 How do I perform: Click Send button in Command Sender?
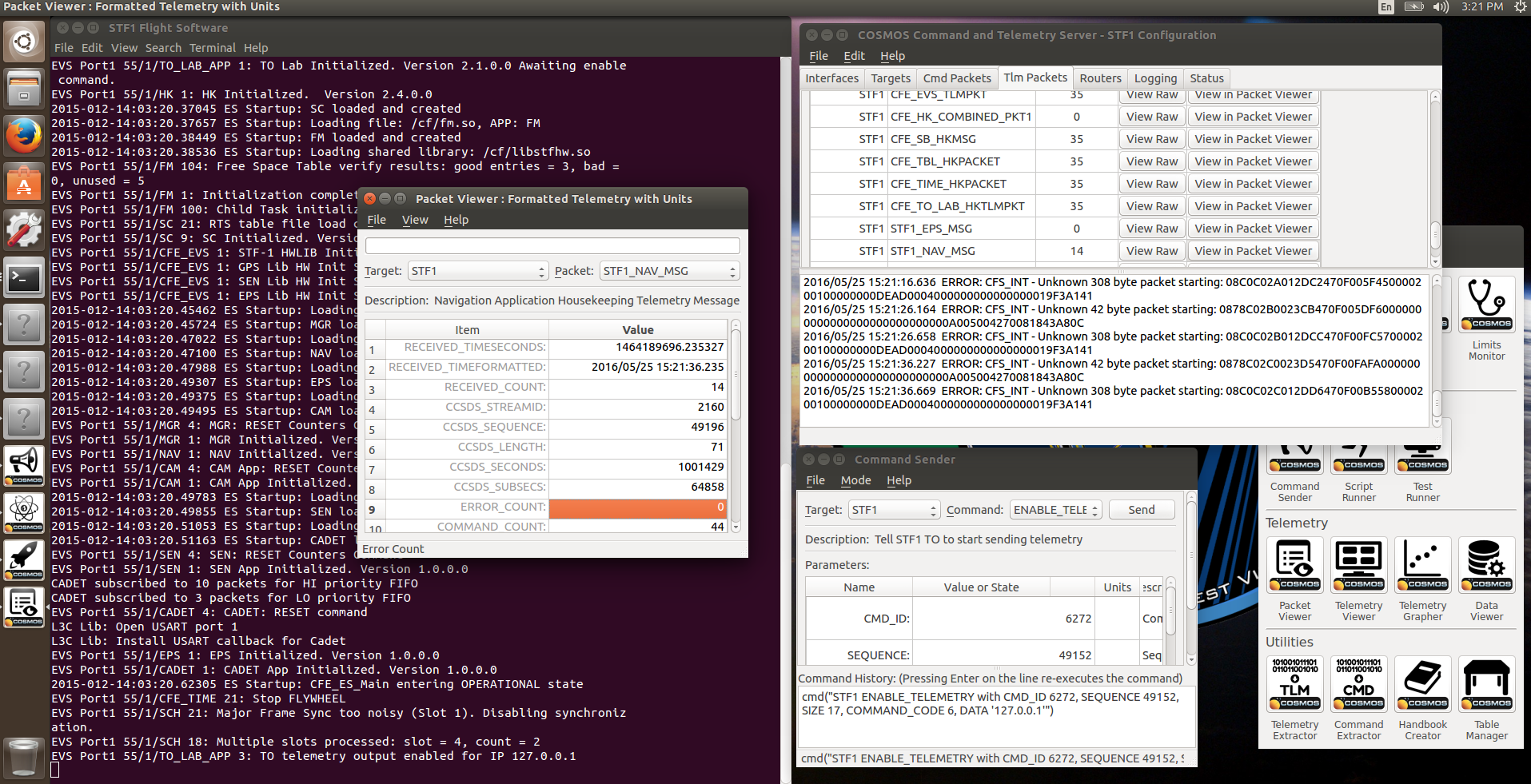[x=1142, y=510]
